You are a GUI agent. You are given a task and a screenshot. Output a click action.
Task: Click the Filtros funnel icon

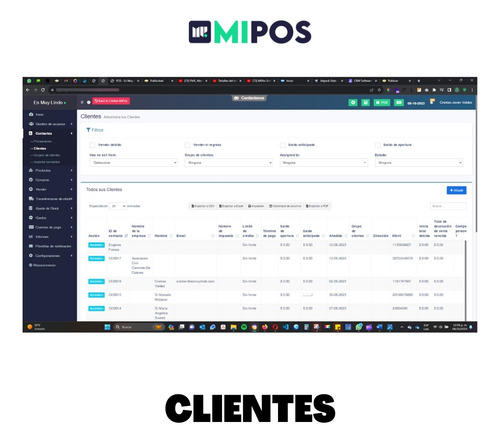pyautogui.click(x=88, y=130)
